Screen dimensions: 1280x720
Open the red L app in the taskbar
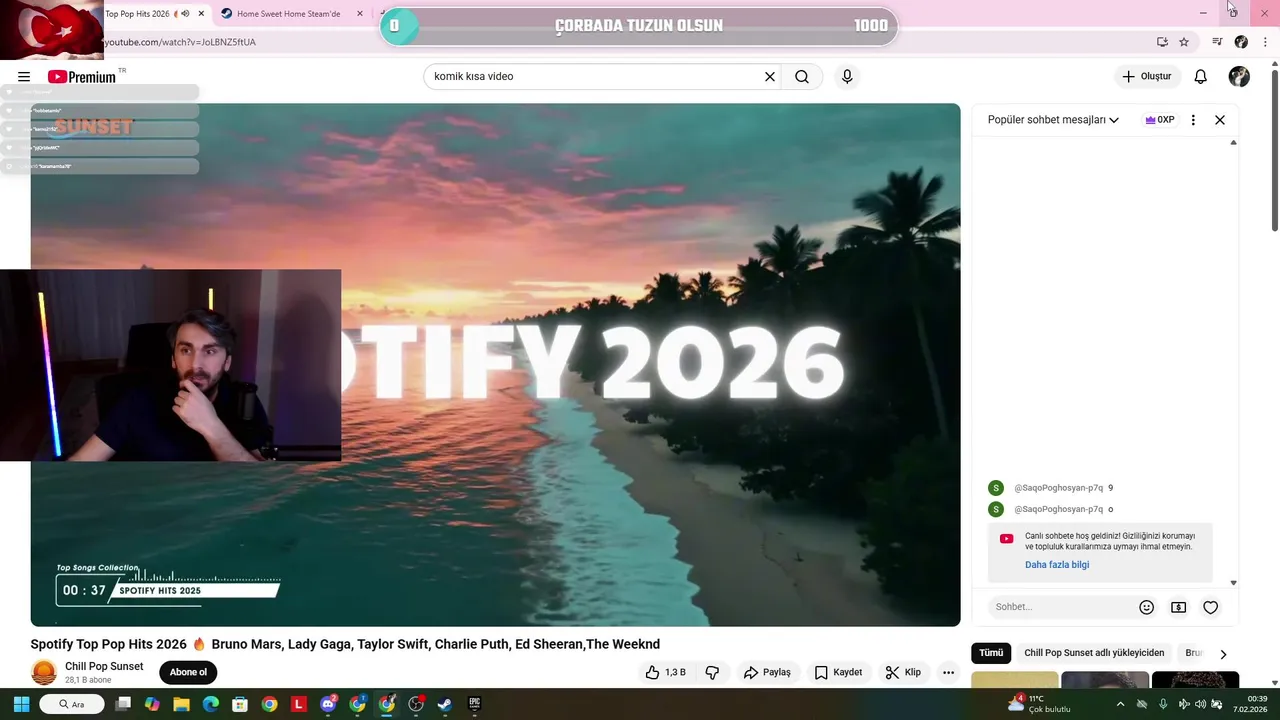[299, 704]
